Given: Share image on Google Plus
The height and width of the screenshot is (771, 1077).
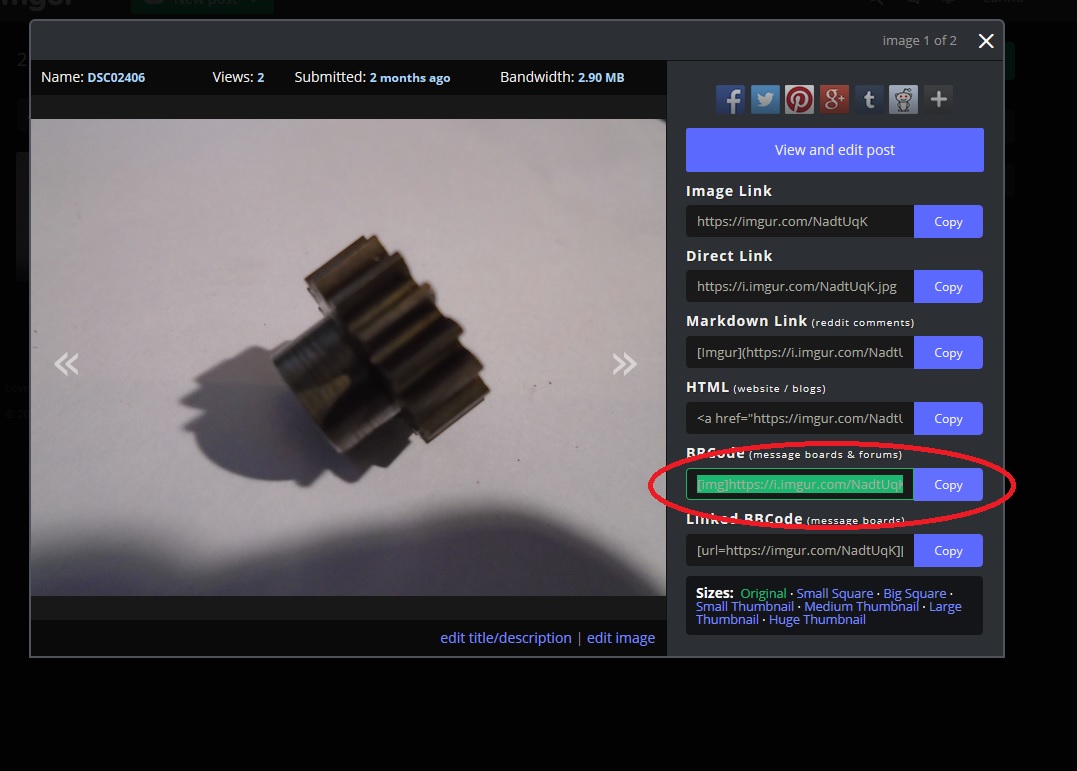Looking at the screenshot, I should (834, 100).
